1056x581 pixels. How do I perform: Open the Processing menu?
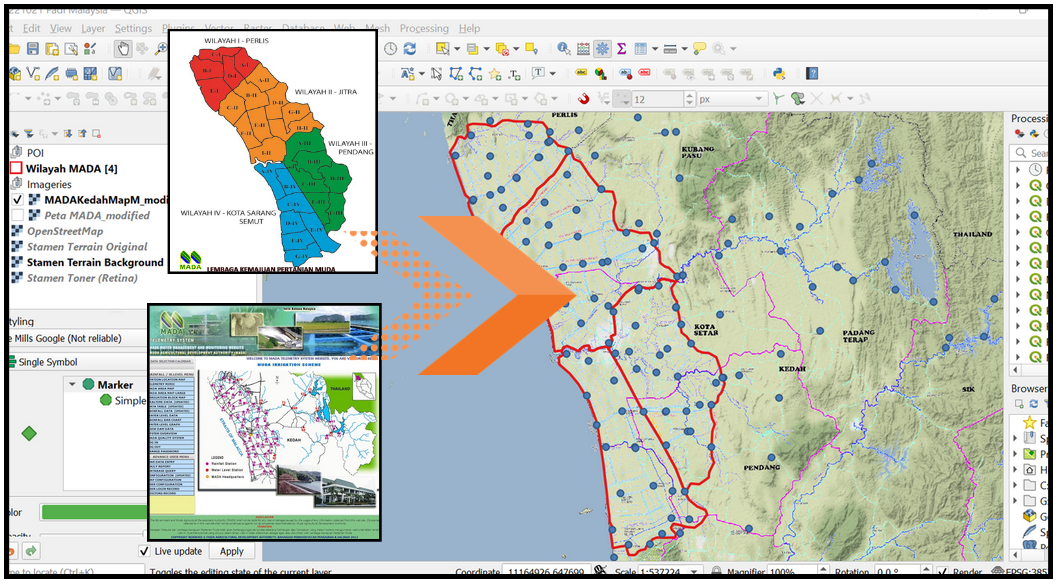(x=424, y=28)
